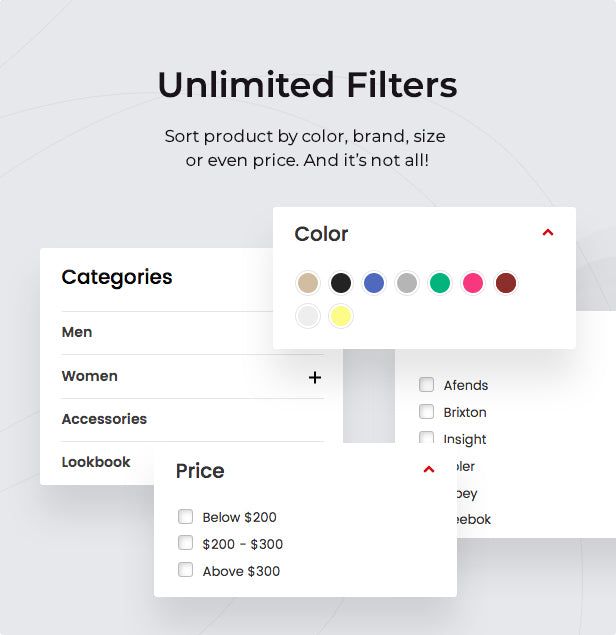Select the dark red color swatch
616x635 pixels.
506,283
